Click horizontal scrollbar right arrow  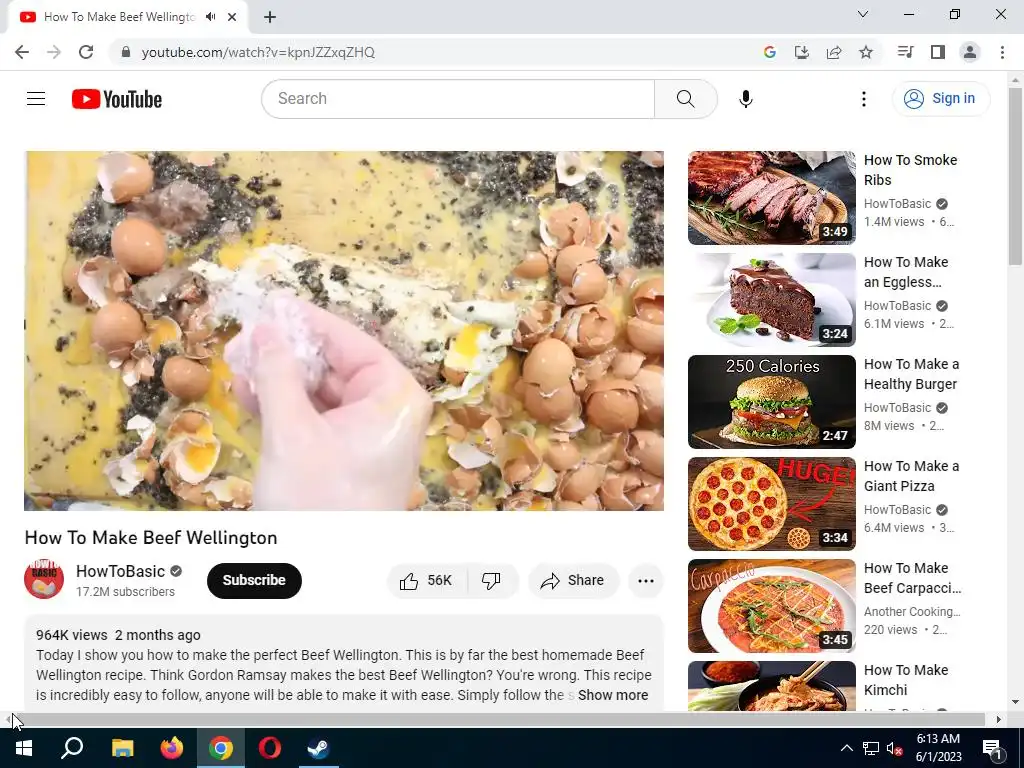999,720
